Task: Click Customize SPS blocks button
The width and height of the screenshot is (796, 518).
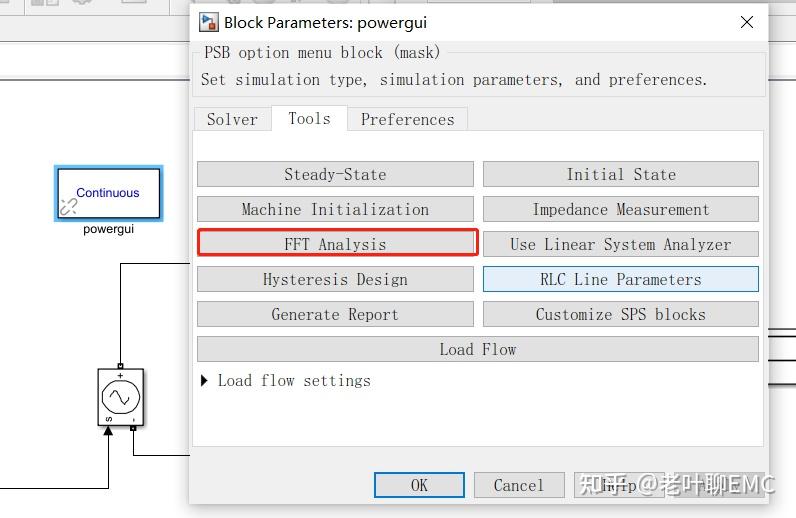Action: tap(620, 314)
